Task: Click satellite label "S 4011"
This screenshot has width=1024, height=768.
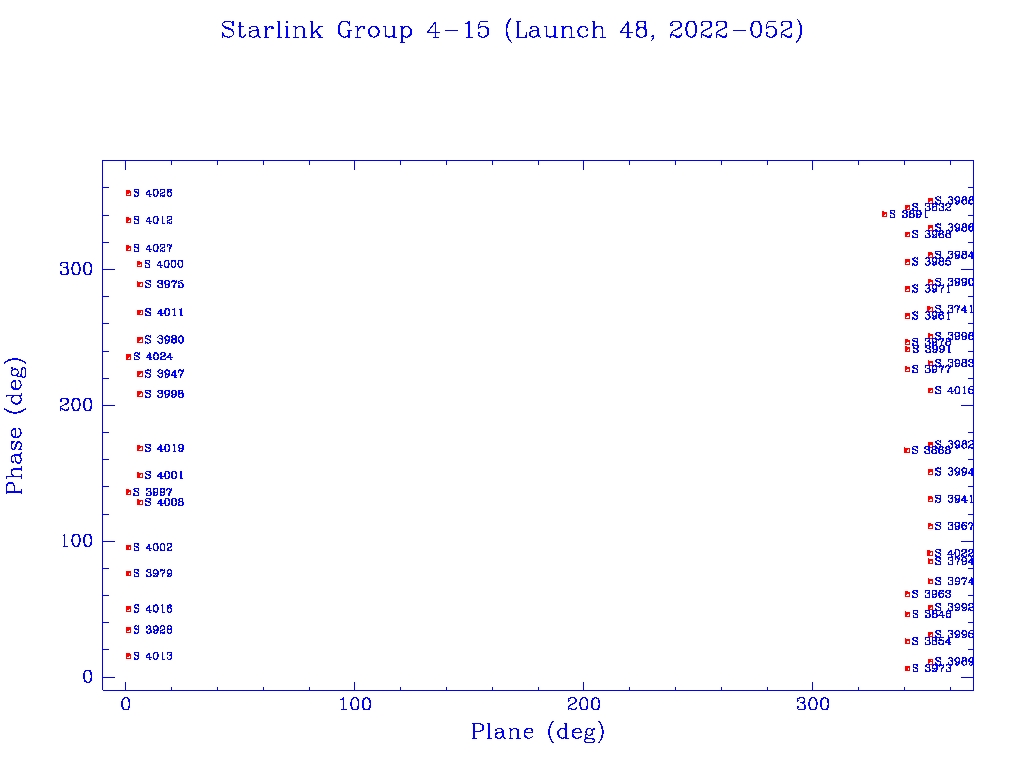Action: pyautogui.click(x=164, y=313)
